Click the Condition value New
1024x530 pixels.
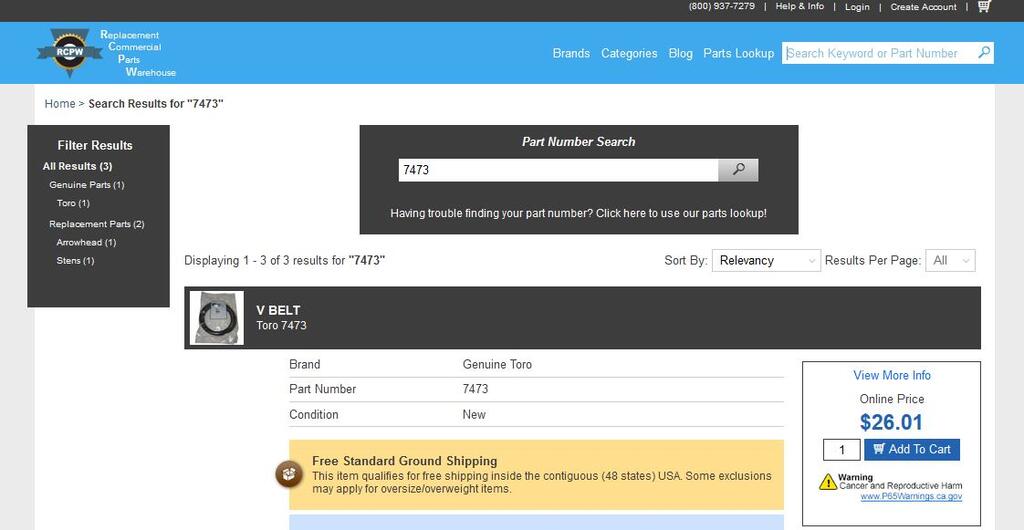[x=473, y=414]
